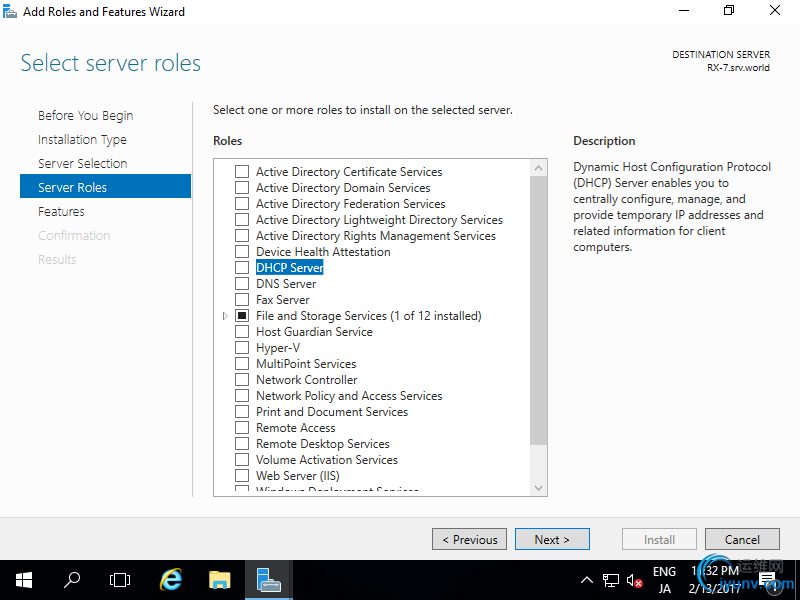
Task: Check Active Directory Lightweight Directory Services
Action: (242, 219)
